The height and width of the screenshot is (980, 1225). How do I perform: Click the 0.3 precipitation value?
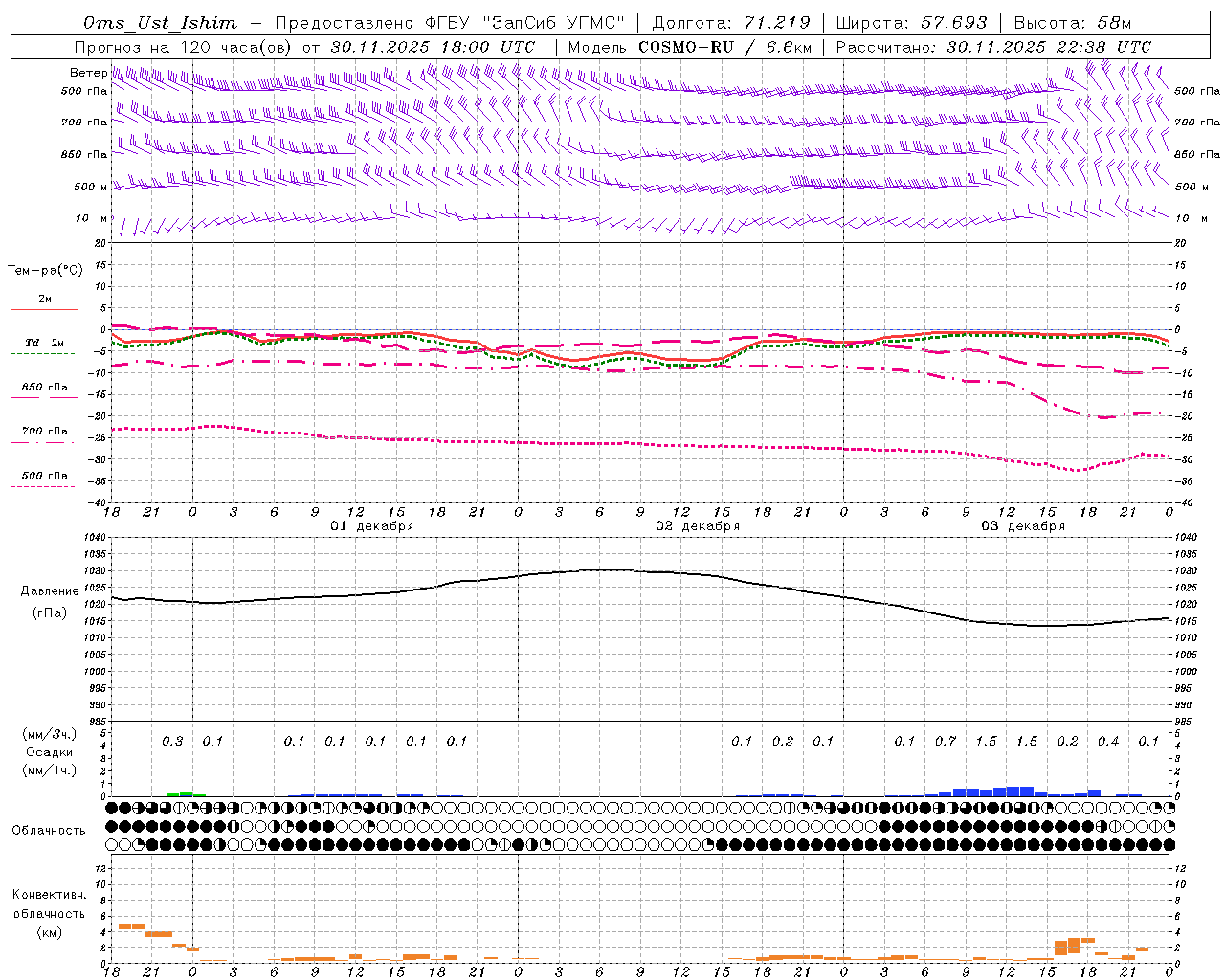(172, 741)
